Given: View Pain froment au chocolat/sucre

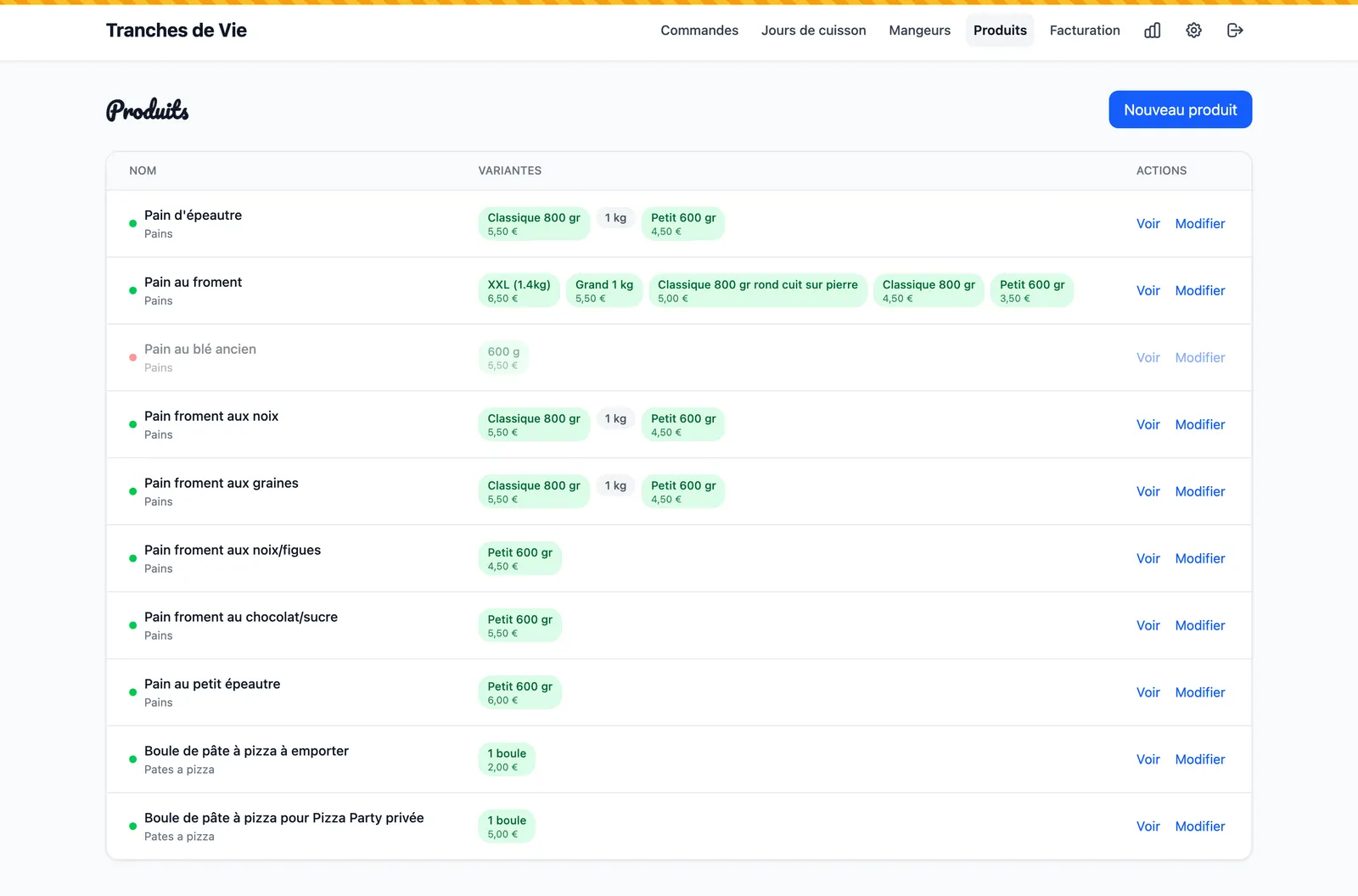Looking at the screenshot, I should [x=1148, y=626].
